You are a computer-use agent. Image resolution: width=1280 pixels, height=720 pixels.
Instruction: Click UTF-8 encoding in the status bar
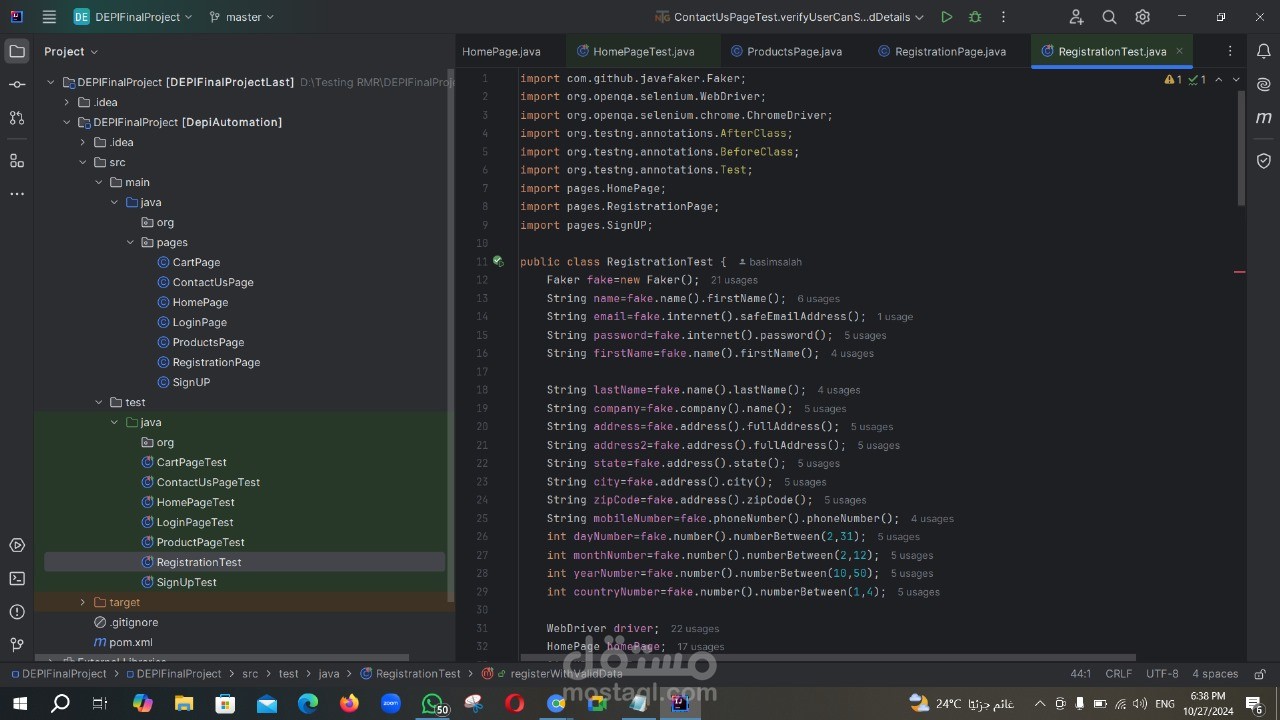(x=1162, y=673)
